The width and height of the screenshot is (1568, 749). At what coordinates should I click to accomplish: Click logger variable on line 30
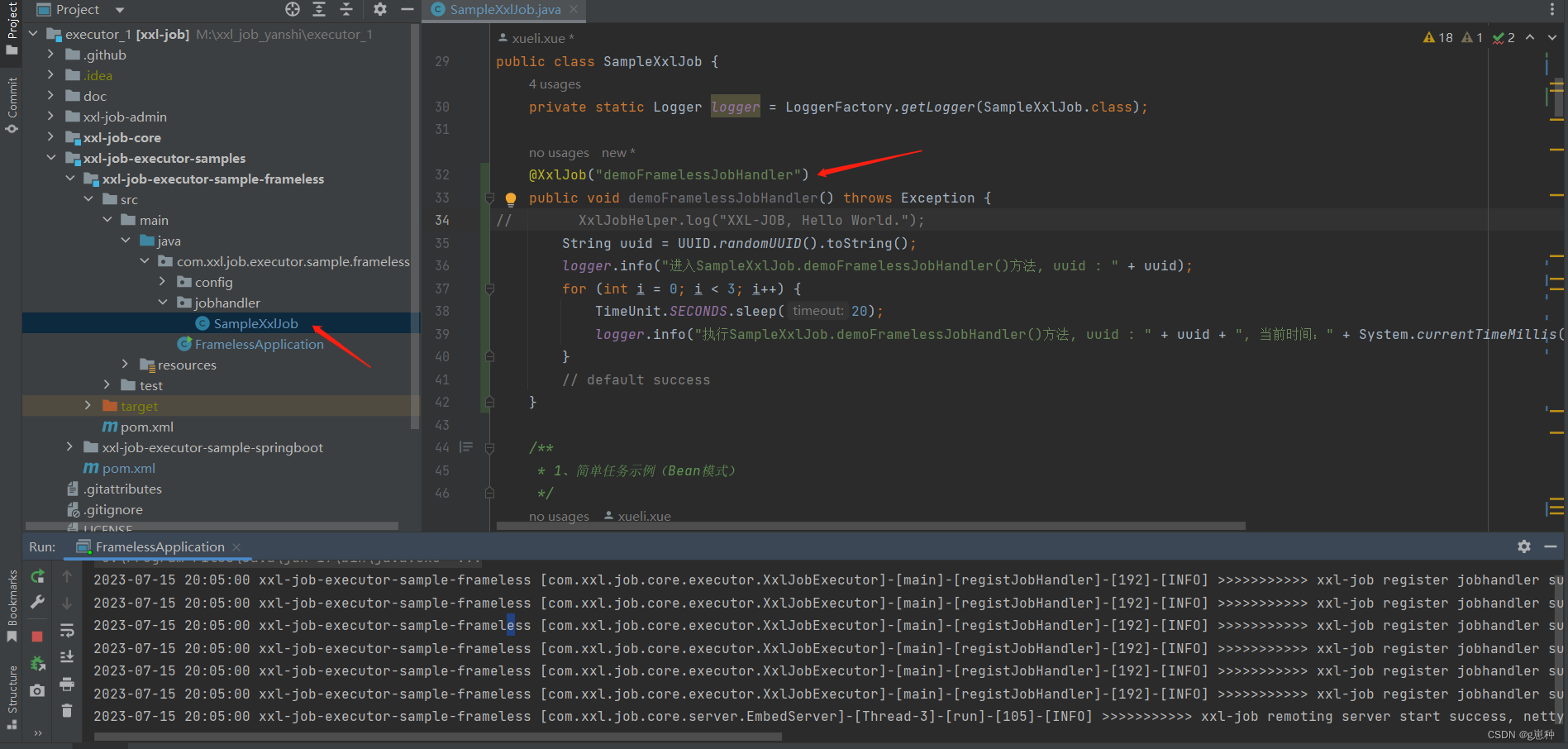pos(735,107)
